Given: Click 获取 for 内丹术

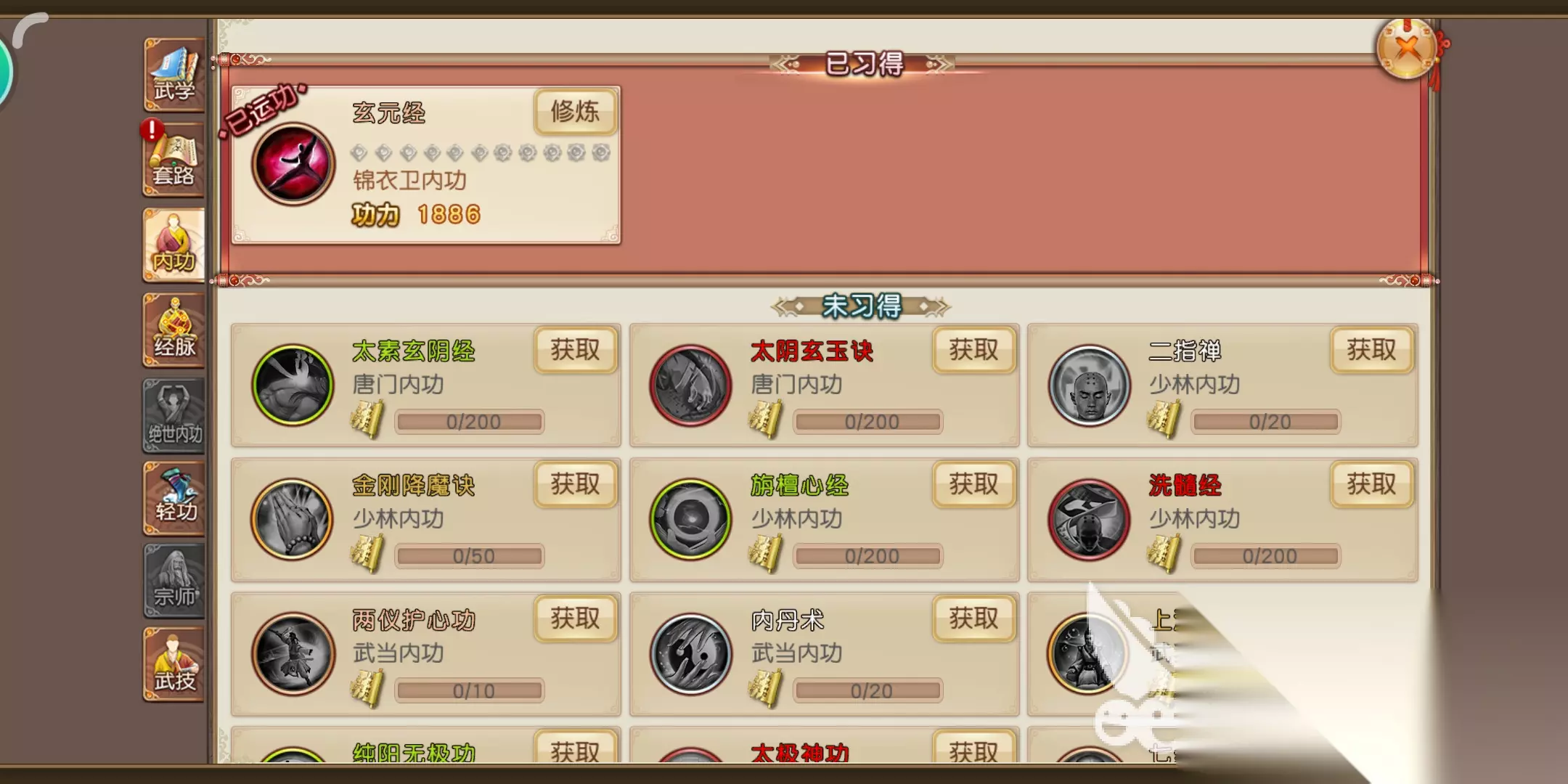Looking at the screenshot, I should point(974,619).
